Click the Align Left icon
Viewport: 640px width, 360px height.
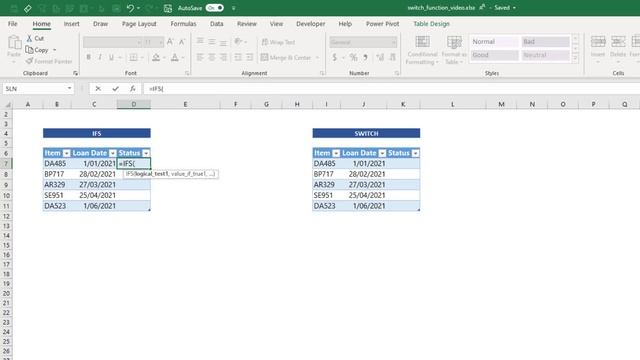(200, 58)
